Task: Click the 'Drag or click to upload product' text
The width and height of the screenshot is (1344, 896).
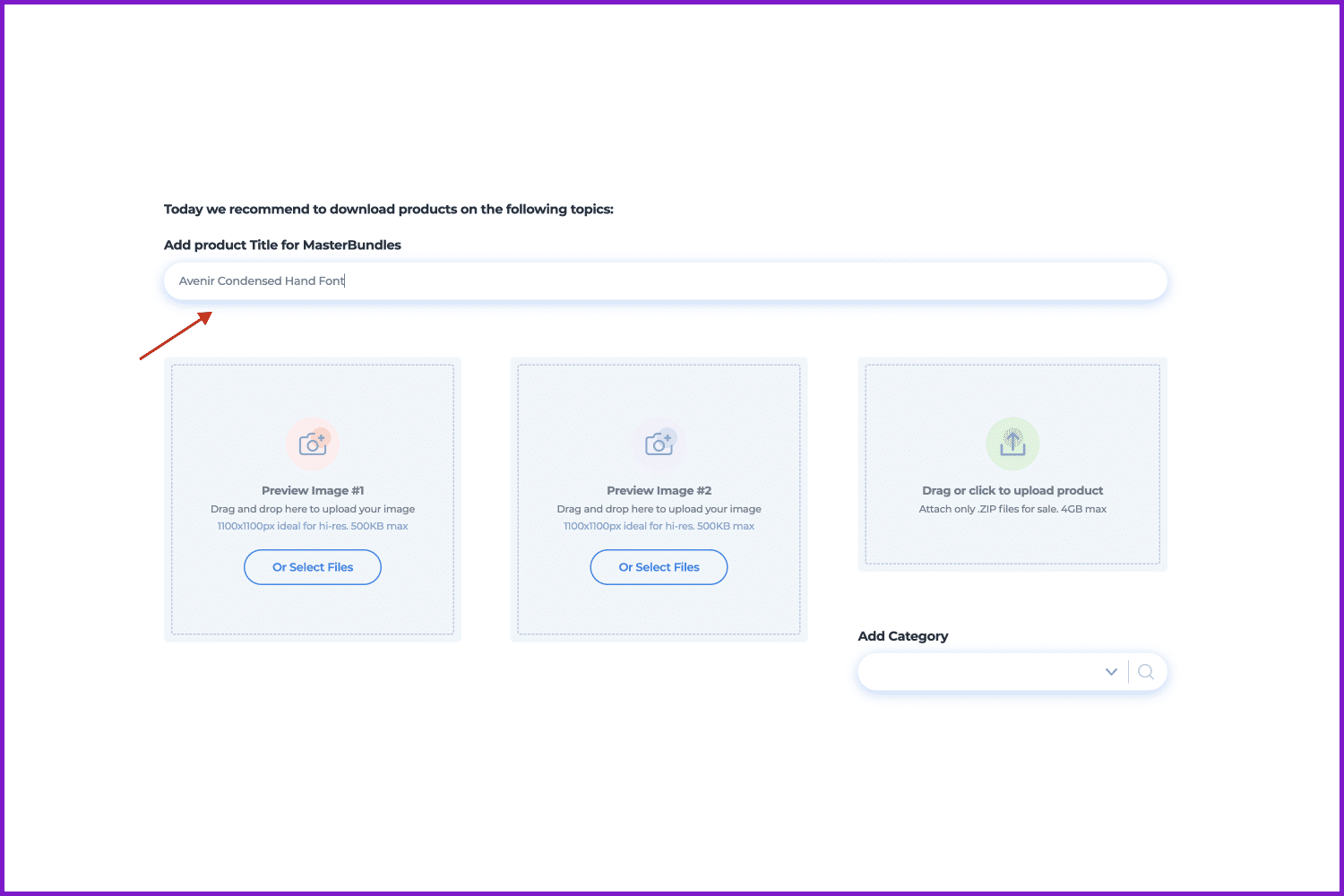Action: (x=1012, y=491)
